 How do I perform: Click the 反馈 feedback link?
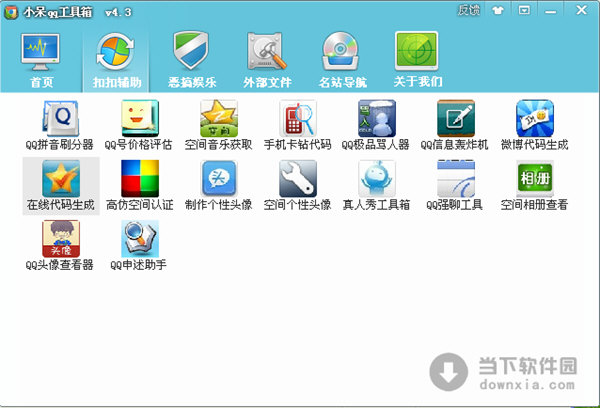click(x=468, y=10)
